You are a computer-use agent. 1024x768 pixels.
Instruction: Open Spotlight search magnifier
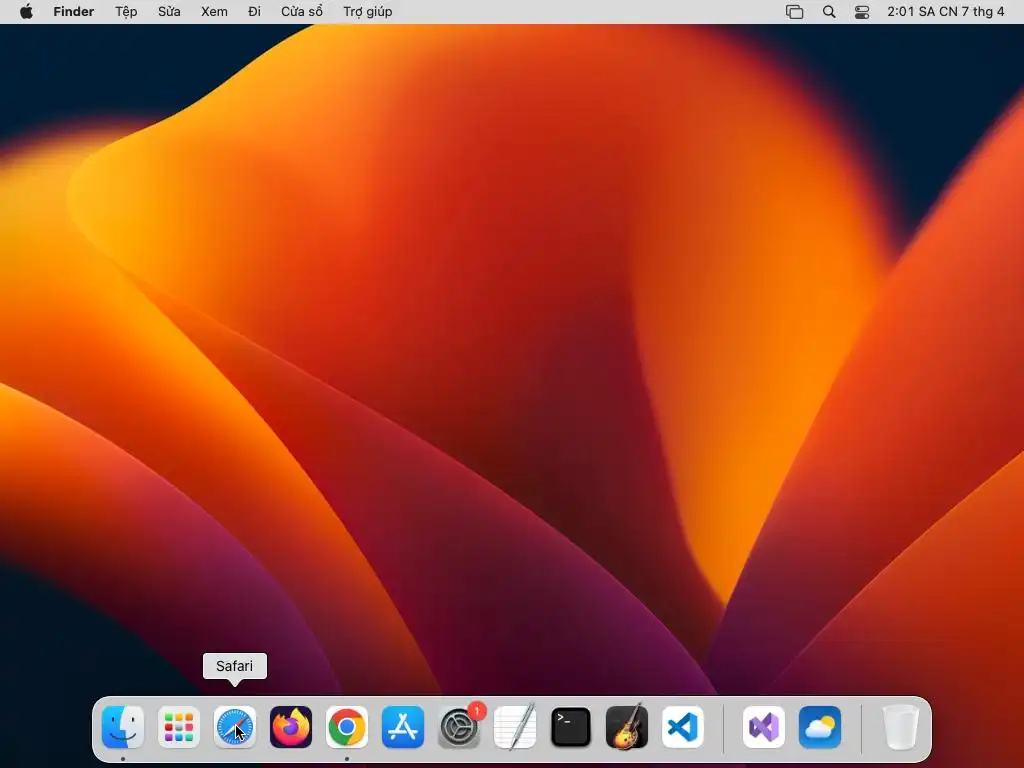coord(829,12)
